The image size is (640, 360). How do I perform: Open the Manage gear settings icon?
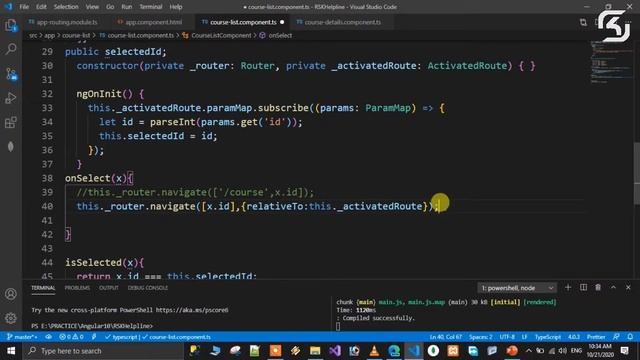click(x=11, y=318)
